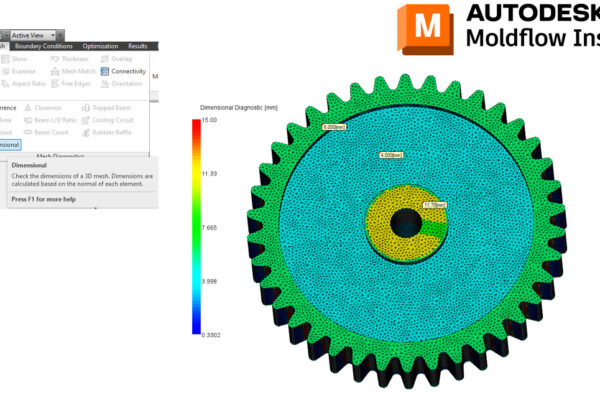Select the Beam L/D Ratio diagnostic
This screenshot has width=600, height=400.
(50, 120)
